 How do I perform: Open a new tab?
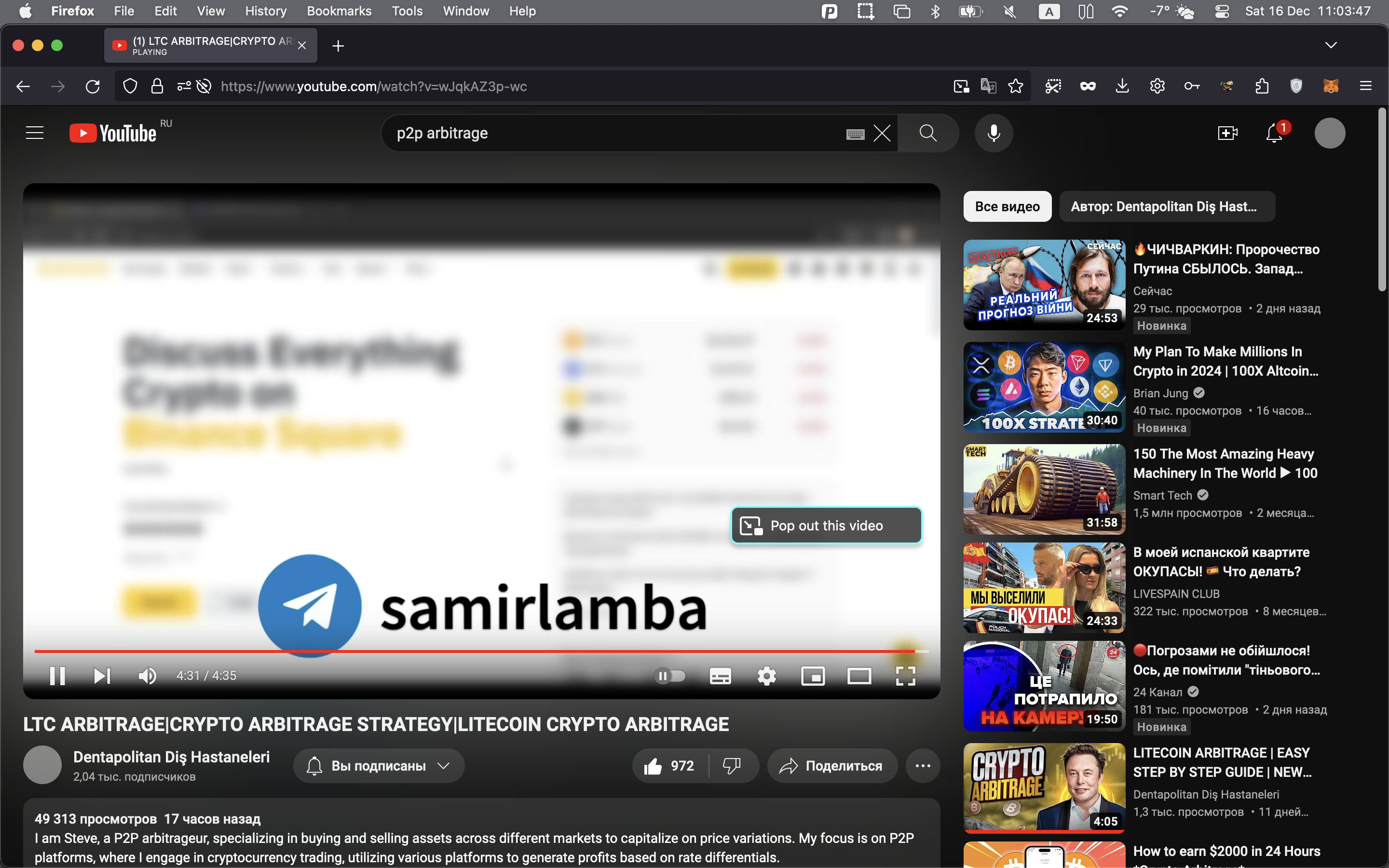[x=338, y=46]
